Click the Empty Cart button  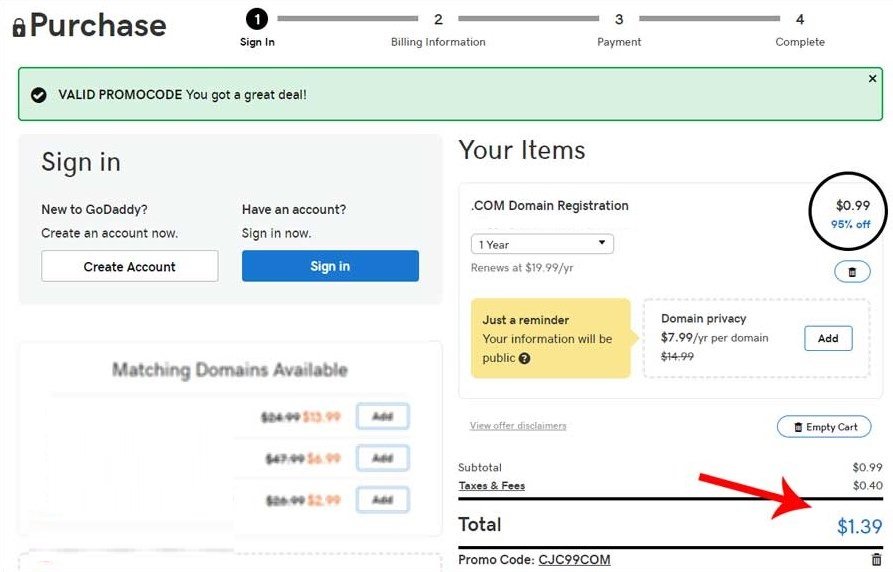tap(824, 427)
